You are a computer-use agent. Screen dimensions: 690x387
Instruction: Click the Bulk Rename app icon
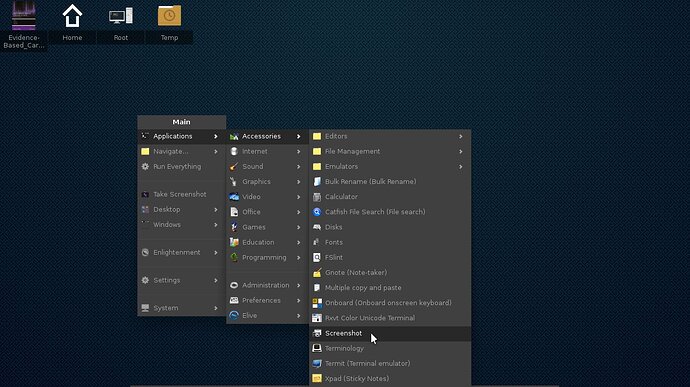[317, 181]
